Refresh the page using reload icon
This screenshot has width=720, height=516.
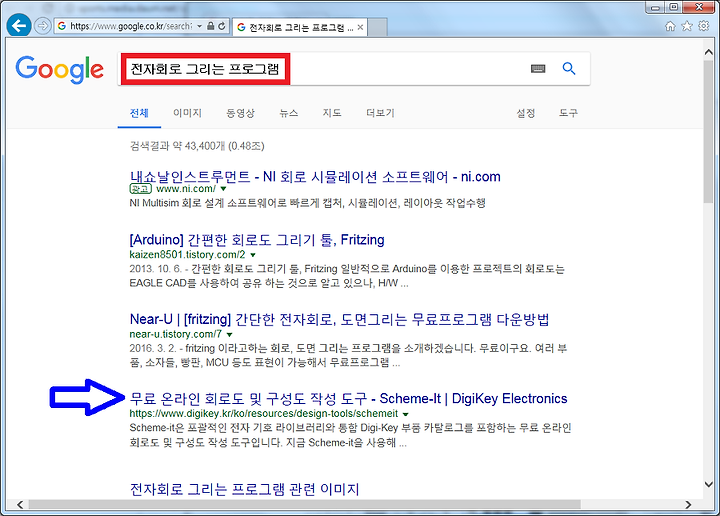(222, 26)
